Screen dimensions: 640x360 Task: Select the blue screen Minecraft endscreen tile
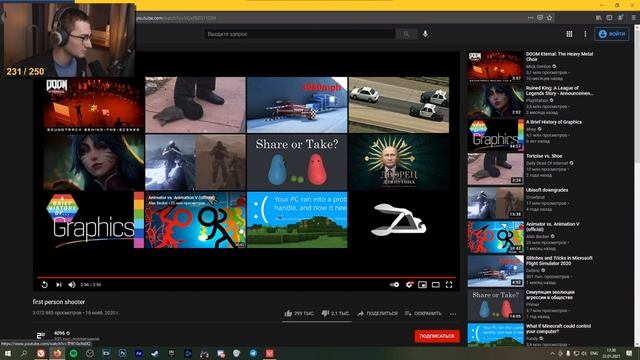297,220
